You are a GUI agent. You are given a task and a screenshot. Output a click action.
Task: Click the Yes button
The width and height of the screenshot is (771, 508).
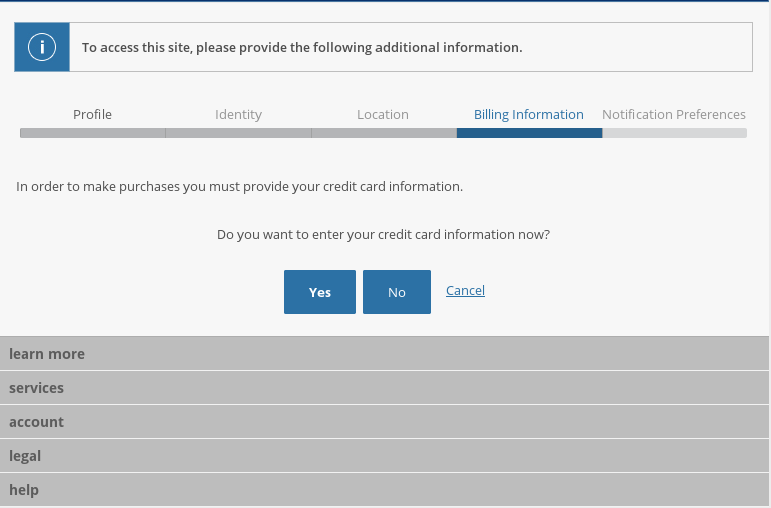[x=320, y=292]
